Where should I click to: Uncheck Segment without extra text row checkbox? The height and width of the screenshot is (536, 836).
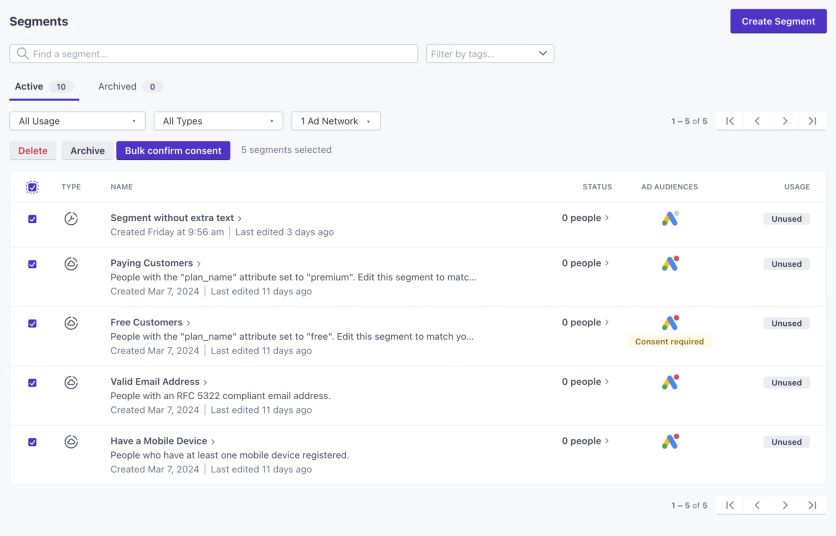tap(33, 219)
